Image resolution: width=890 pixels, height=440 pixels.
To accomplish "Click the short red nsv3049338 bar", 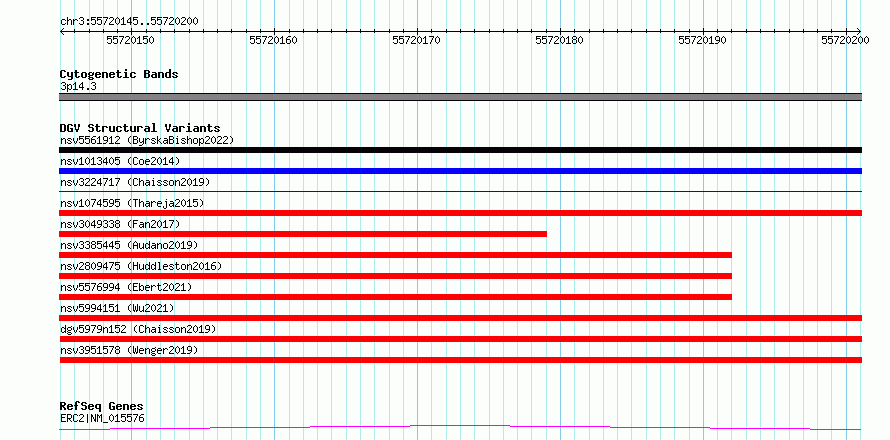I will click(303, 234).
